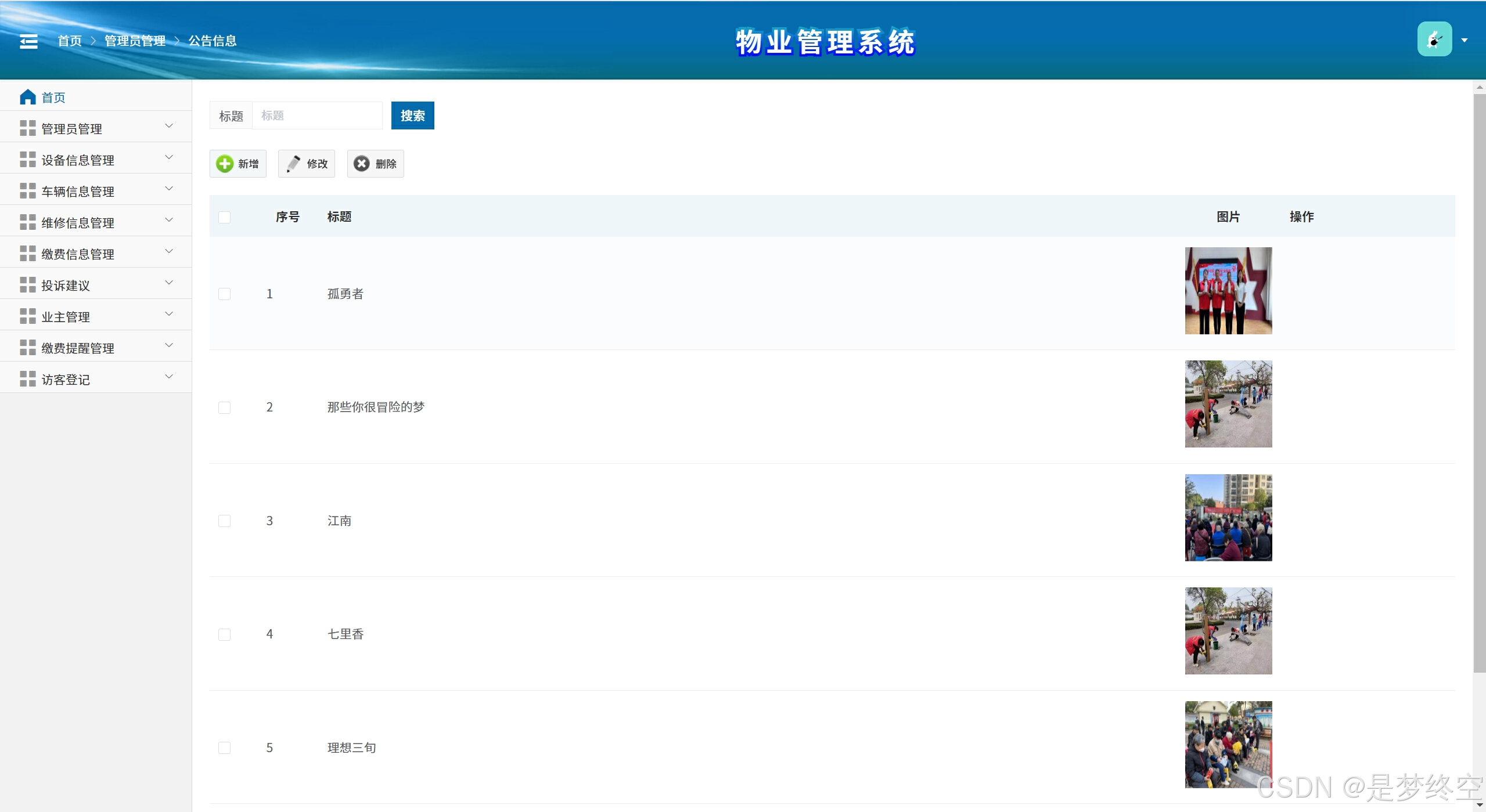Go to 首页 breadcrumb link
This screenshot has width=1486, height=812.
(70, 41)
